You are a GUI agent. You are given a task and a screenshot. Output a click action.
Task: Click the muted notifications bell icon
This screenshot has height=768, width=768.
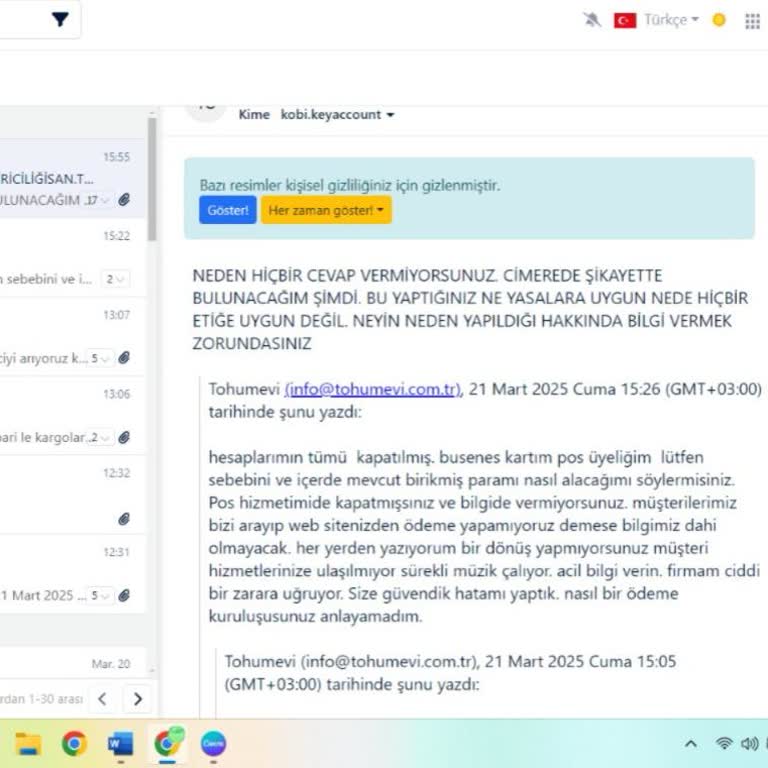592,20
